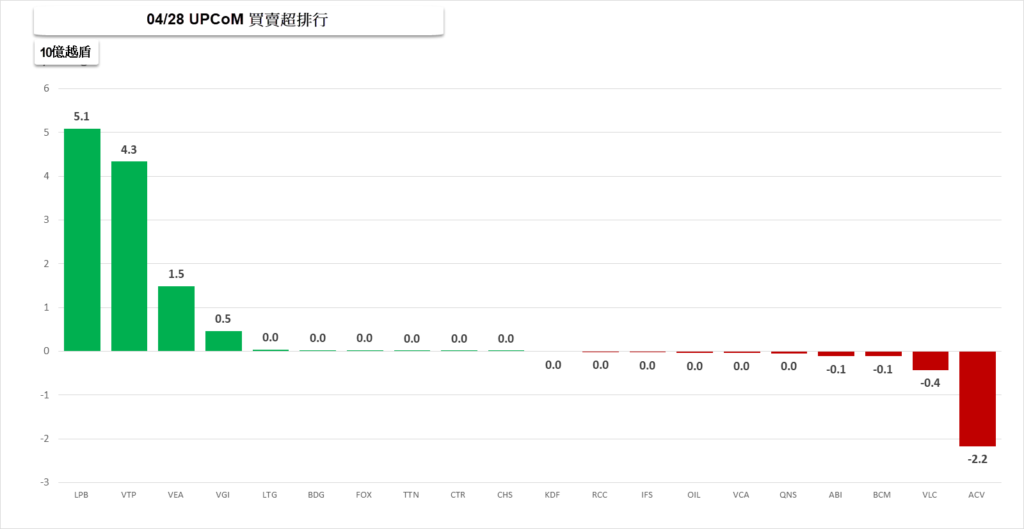Image resolution: width=1024 pixels, height=529 pixels.
Task: Click the red ACV bar
Action: pyautogui.click(x=977, y=398)
